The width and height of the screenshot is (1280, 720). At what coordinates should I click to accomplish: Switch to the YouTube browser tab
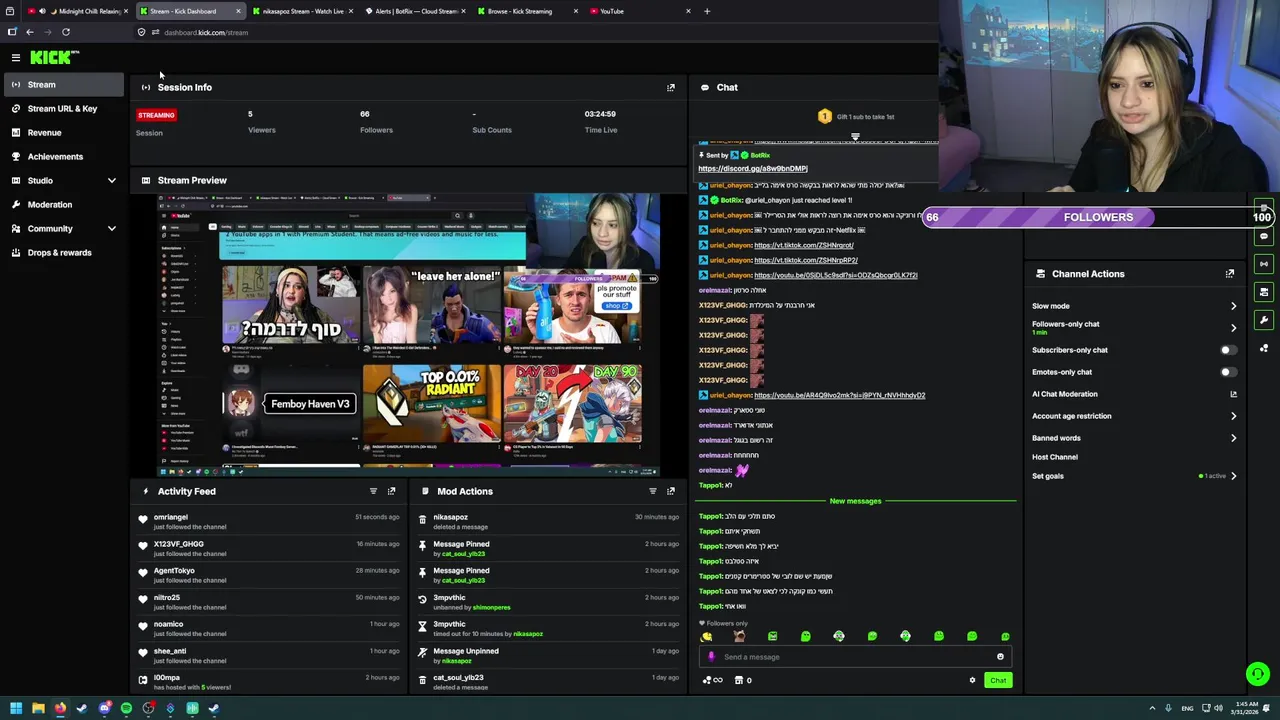639,11
